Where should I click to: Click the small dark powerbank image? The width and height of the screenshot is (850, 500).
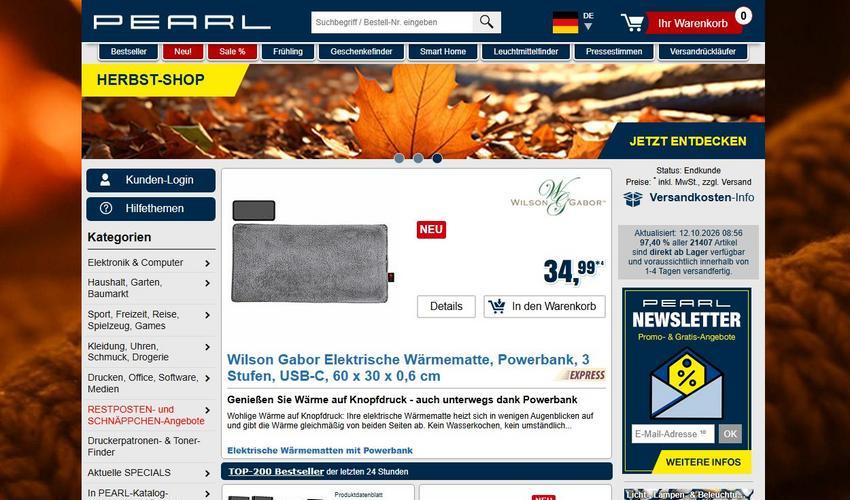tap(254, 210)
